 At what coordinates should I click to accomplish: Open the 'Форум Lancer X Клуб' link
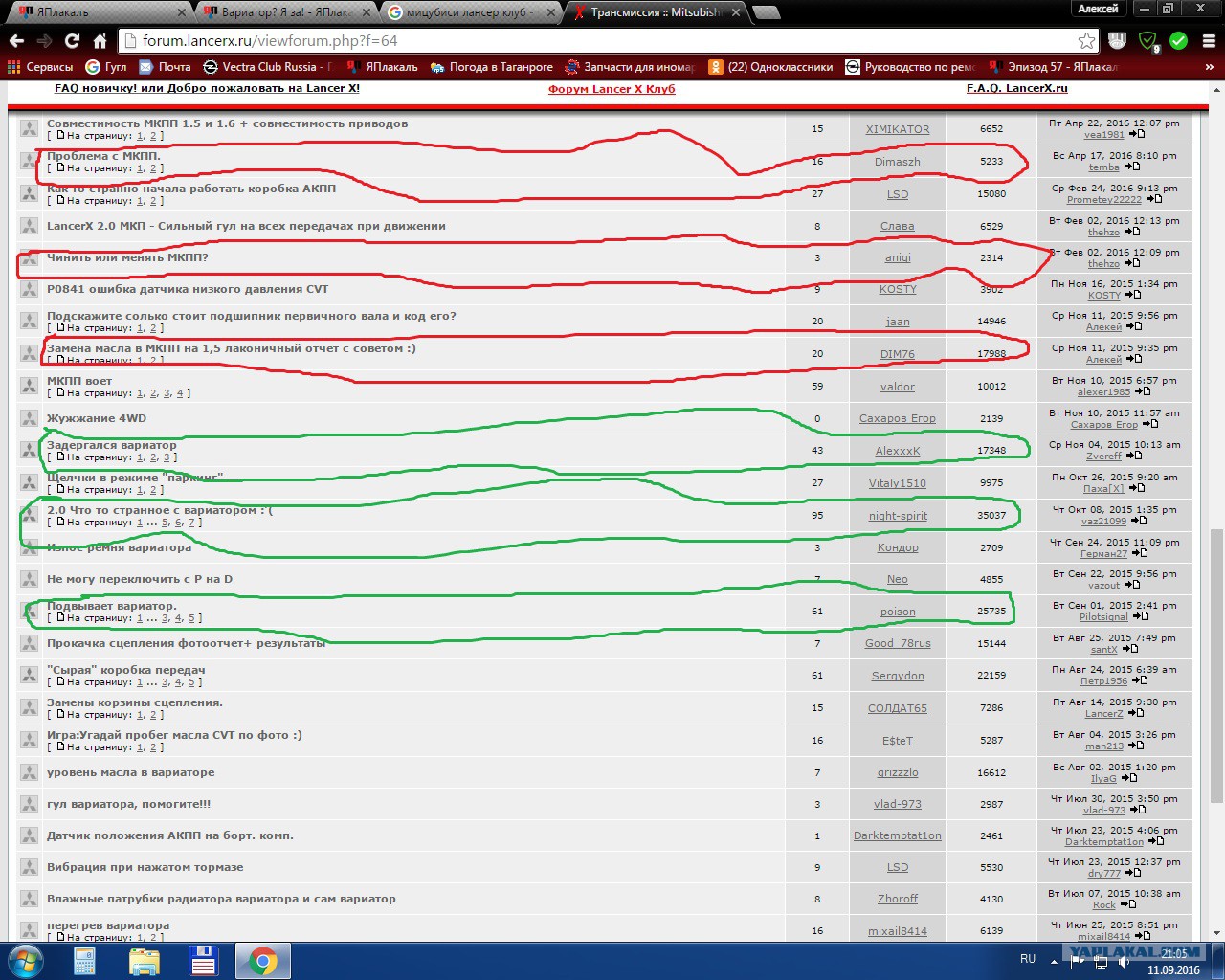(612, 89)
